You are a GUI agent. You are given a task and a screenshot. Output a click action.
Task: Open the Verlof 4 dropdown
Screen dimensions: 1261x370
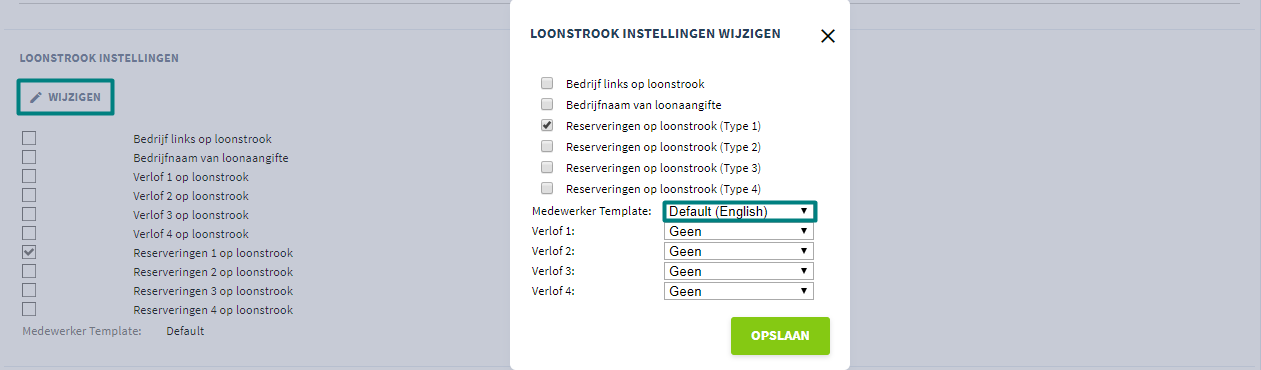point(739,291)
